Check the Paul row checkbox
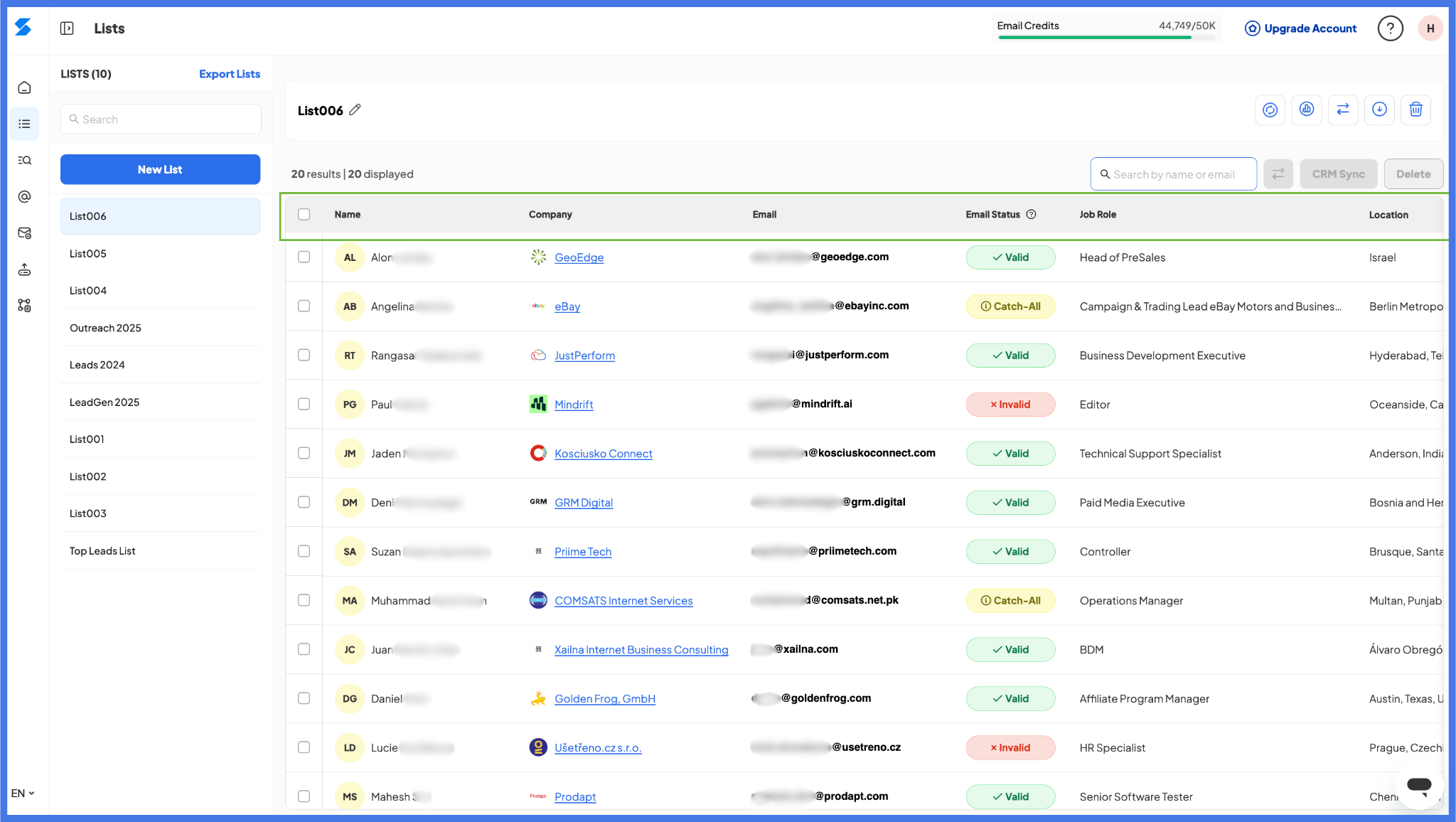Screen dimensions: 1456x822 (304, 404)
